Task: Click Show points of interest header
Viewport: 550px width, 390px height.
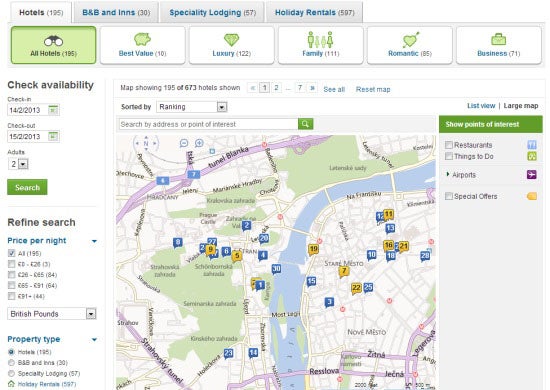Action: click(491, 124)
